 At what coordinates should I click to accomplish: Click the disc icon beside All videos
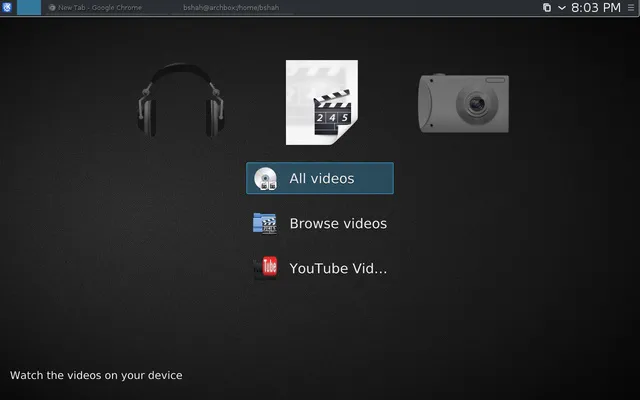(265, 178)
